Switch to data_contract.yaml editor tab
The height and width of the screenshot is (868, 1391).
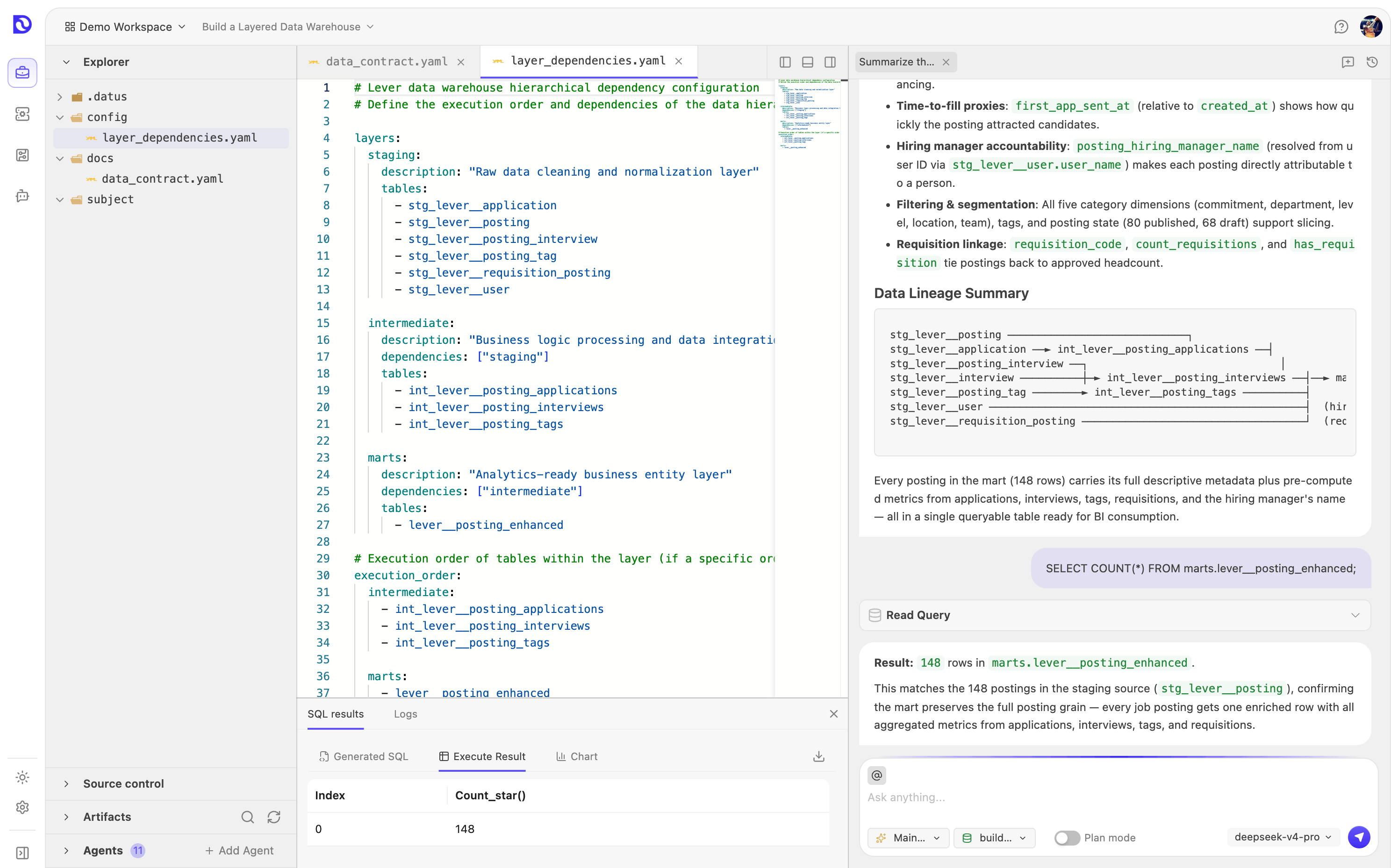coord(387,62)
